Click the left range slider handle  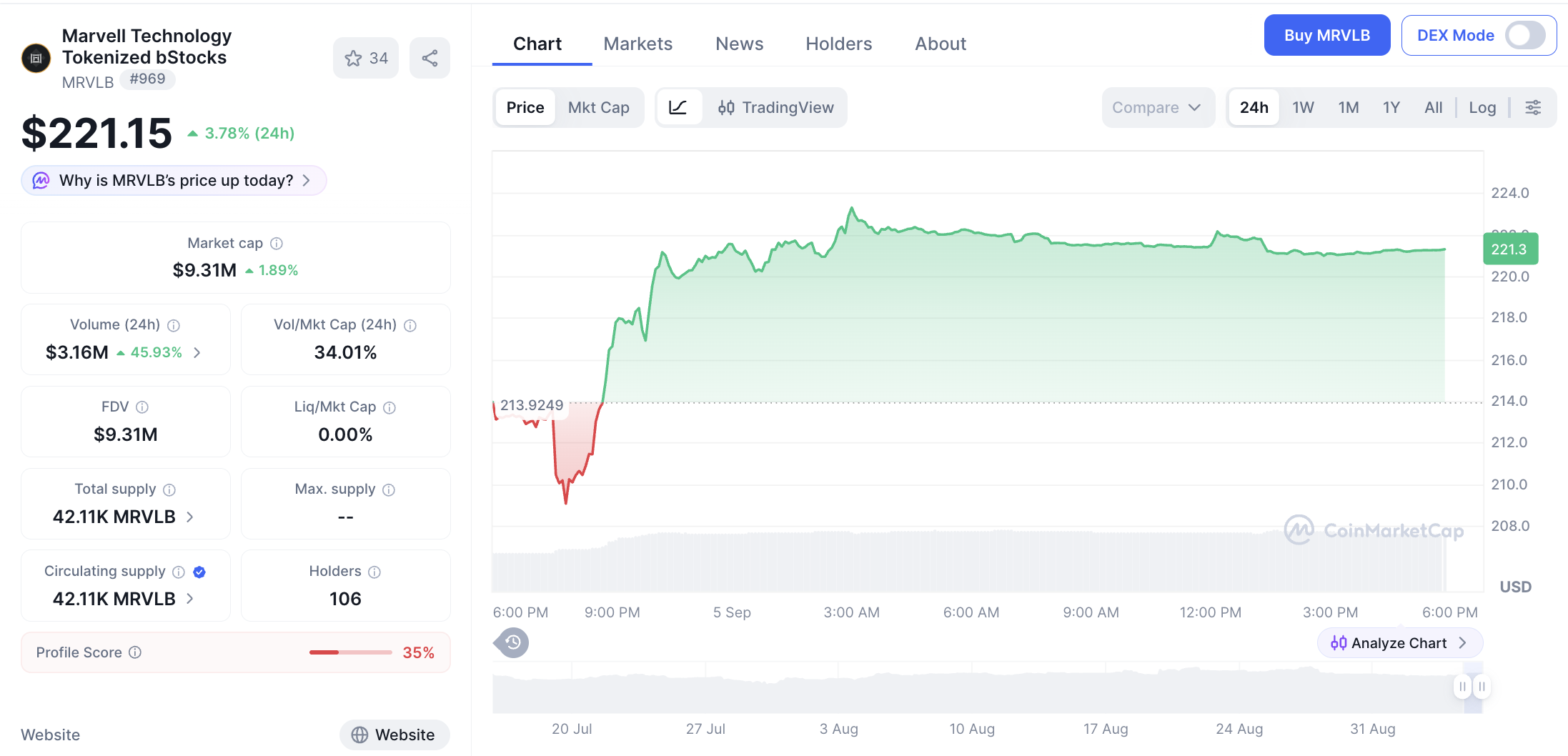click(x=1462, y=687)
